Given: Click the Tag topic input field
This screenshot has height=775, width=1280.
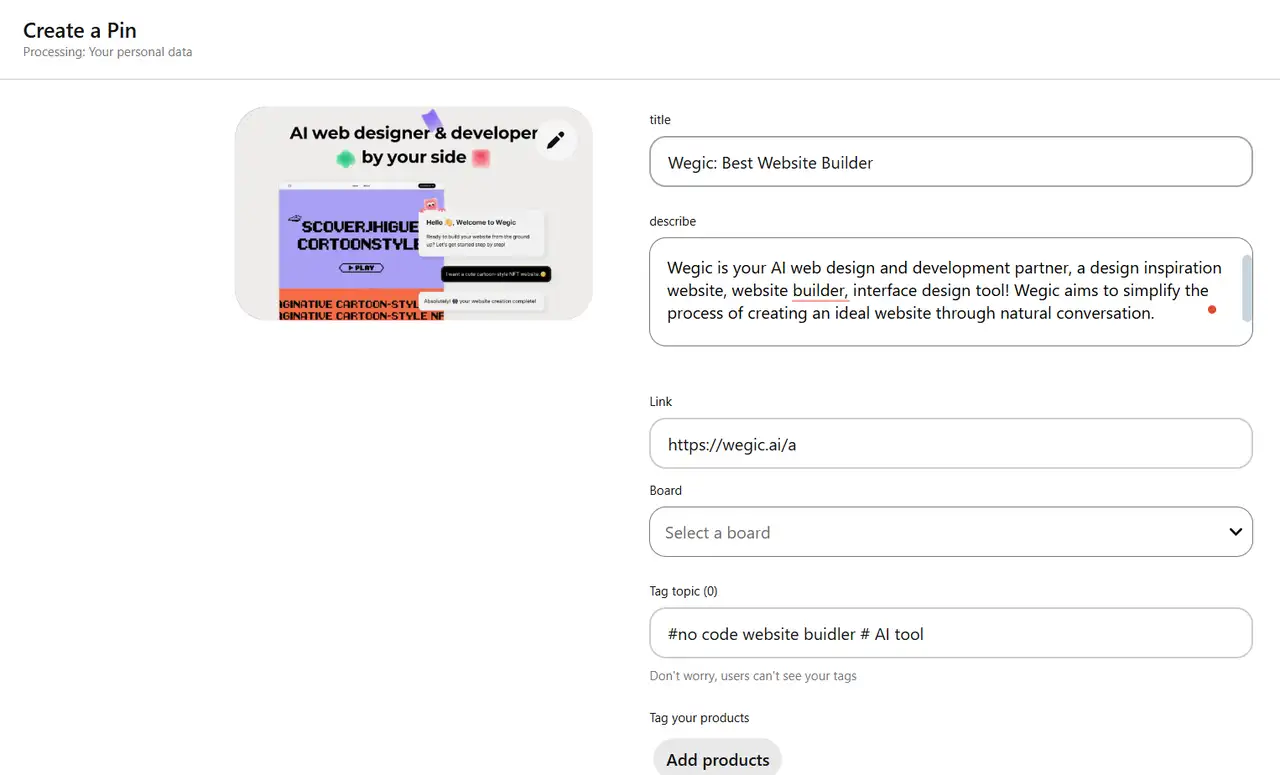Looking at the screenshot, I should (951, 633).
